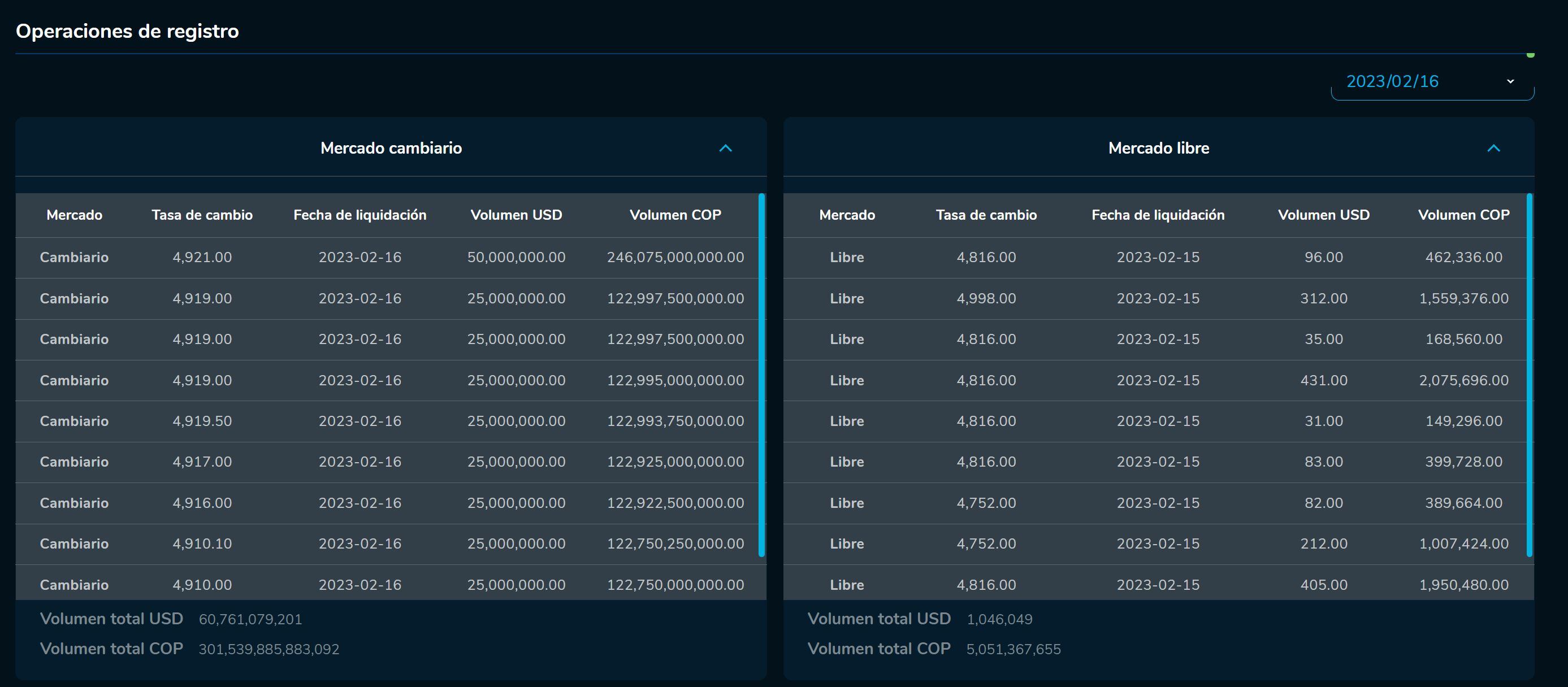Collapse the Mercado cambiario panel chevron
Screen dimensions: 1568x687
[x=725, y=149]
